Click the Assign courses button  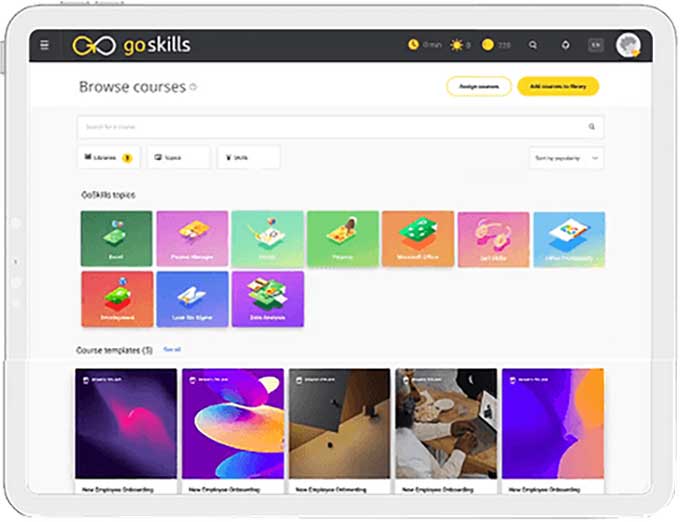pyautogui.click(x=479, y=86)
